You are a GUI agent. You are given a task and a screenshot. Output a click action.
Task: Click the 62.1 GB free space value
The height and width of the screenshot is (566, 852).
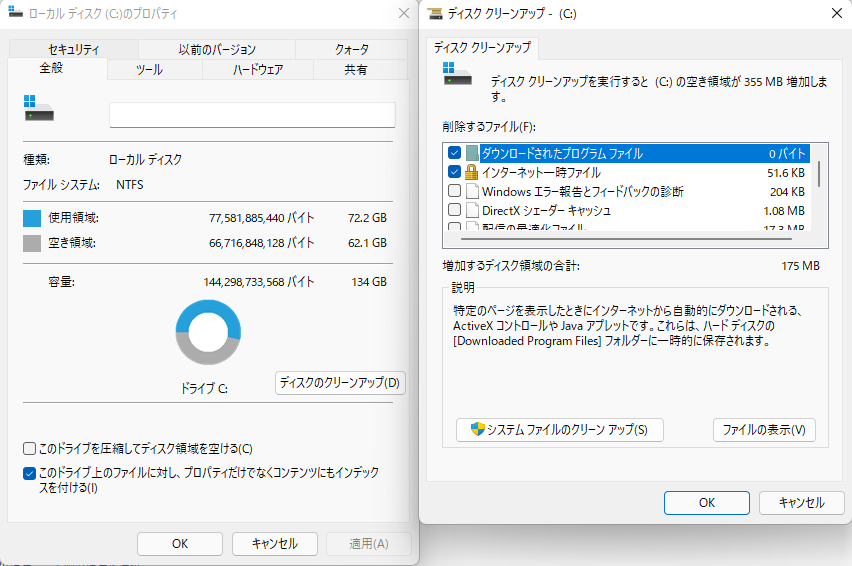click(367, 243)
